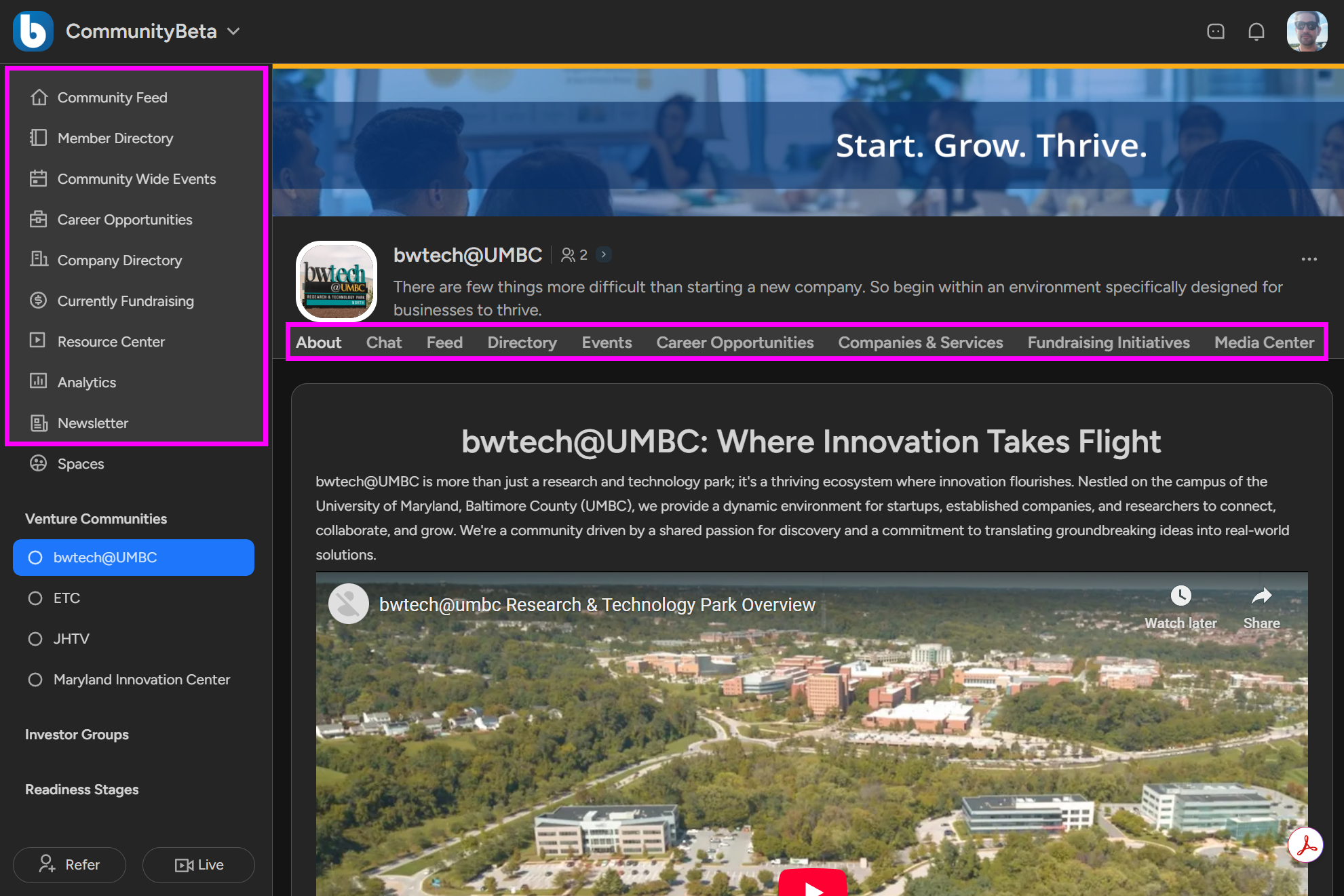
Task: Click the video Share arrow icon
Action: pyautogui.click(x=1261, y=596)
